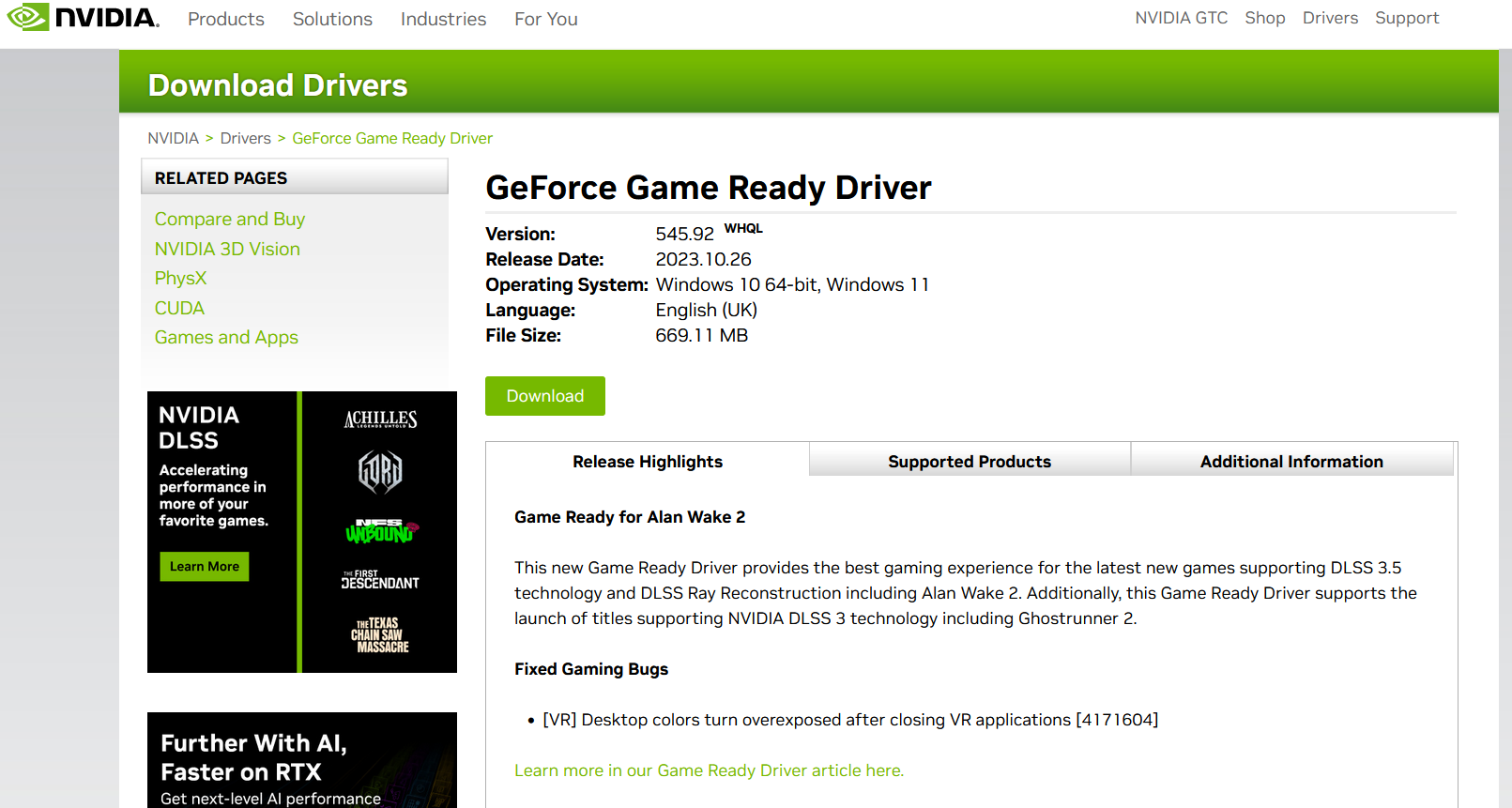Open the CUDA related page

click(x=179, y=308)
